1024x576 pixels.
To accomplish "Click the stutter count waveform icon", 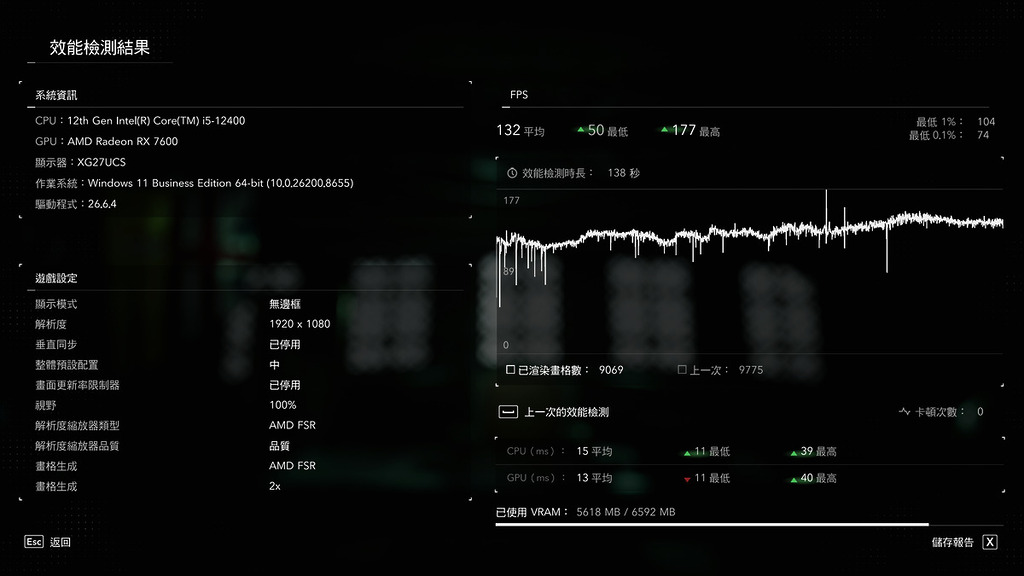I will point(904,411).
